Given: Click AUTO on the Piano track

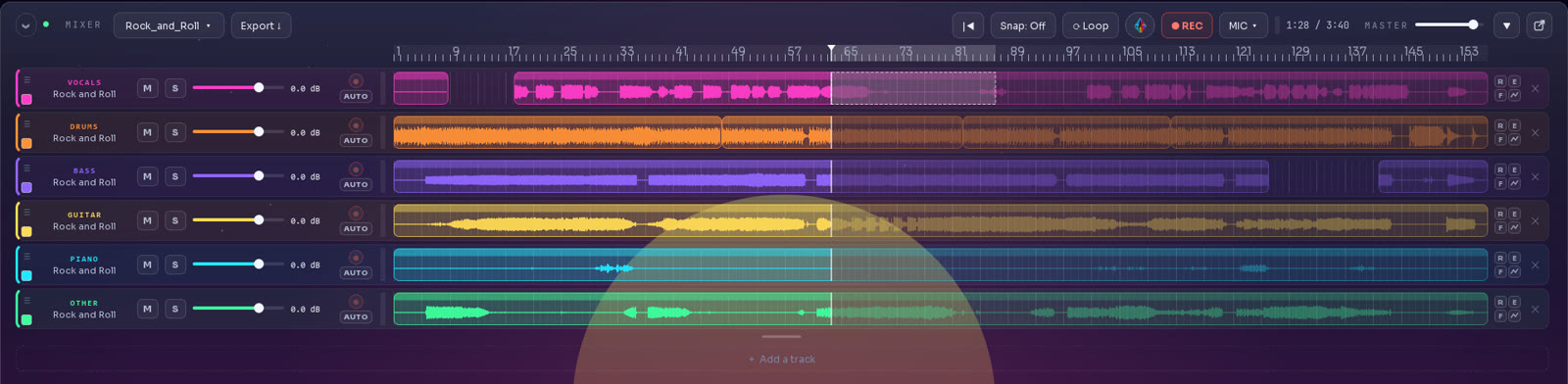Looking at the screenshot, I should point(356,272).
